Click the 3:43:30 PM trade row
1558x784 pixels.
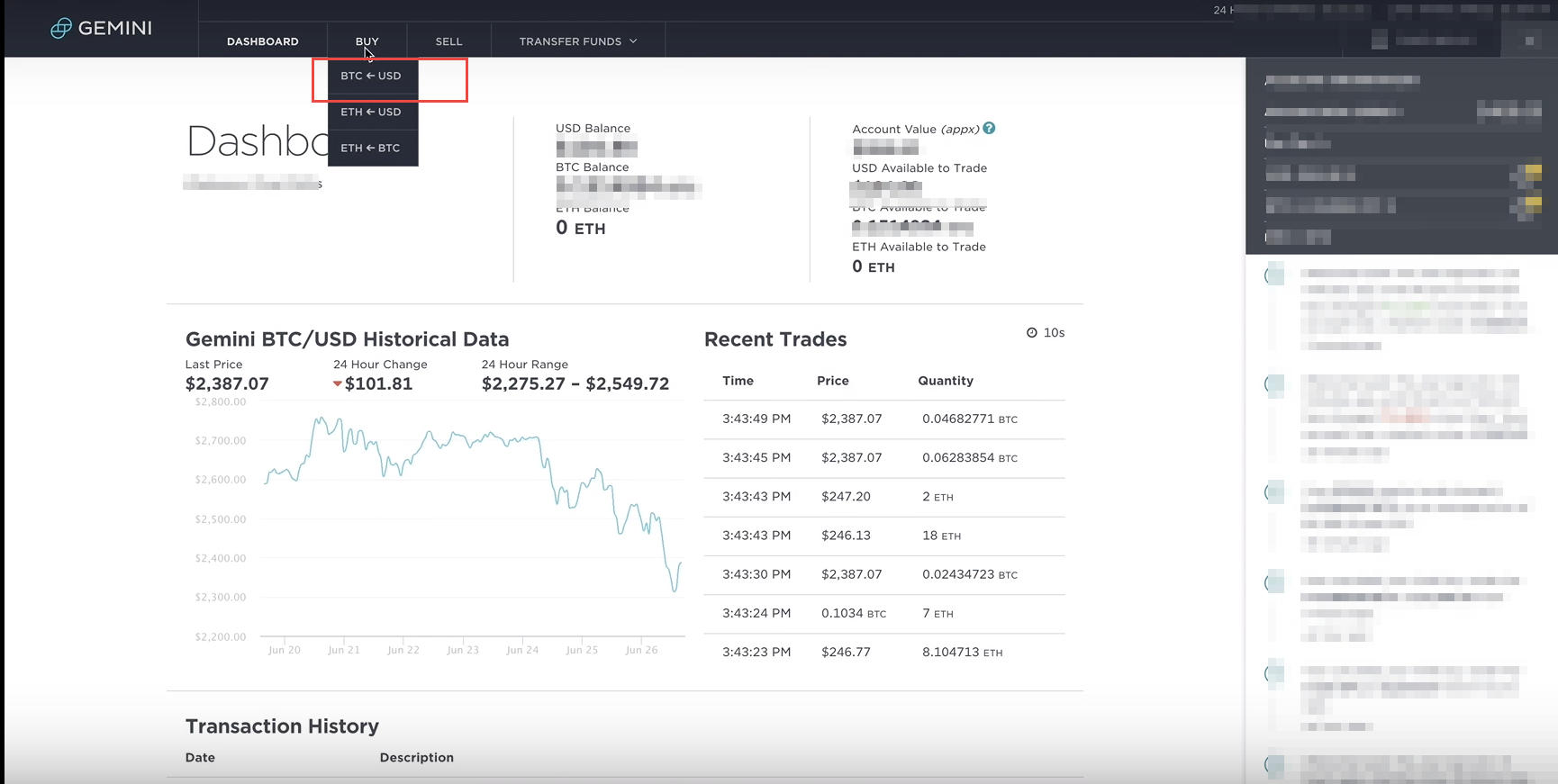(884, 573)
